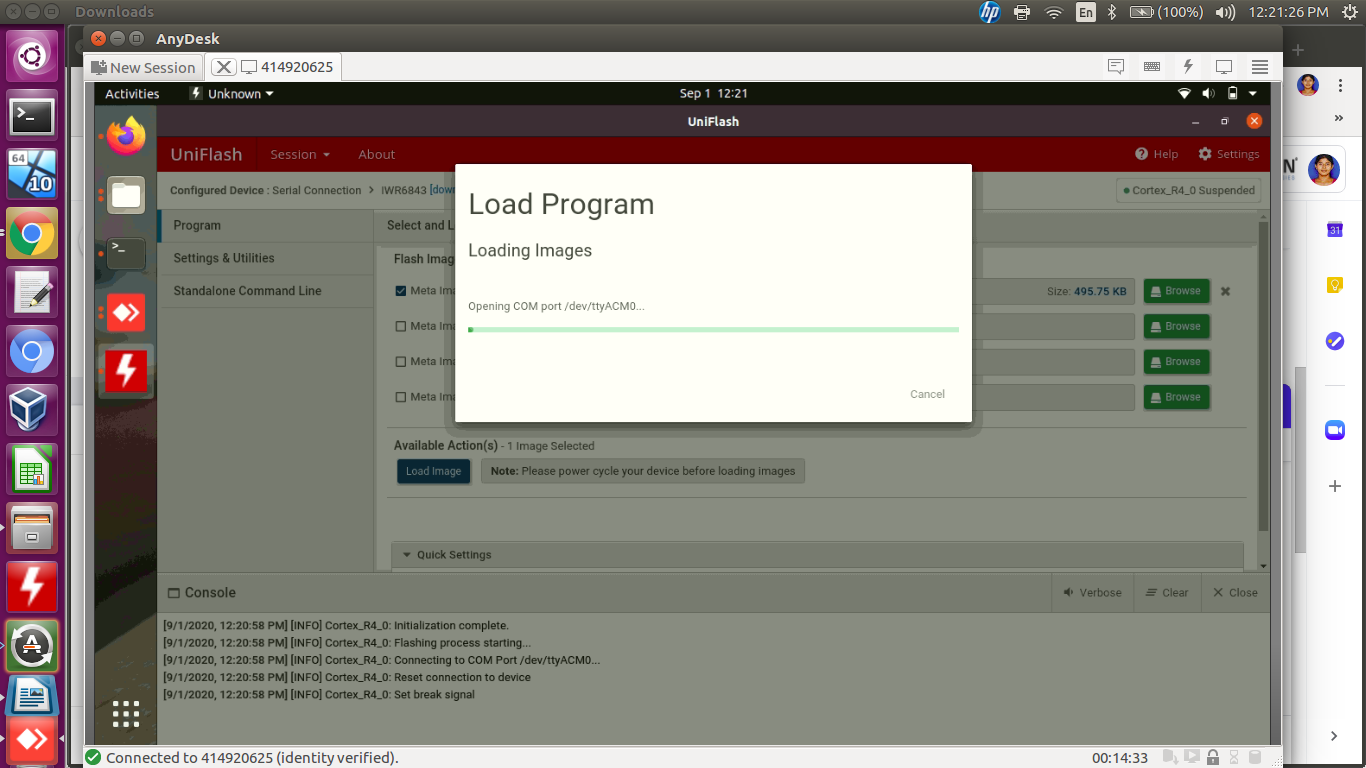
Task: Click the Load Image button
Action: click(x=433, y=471)
